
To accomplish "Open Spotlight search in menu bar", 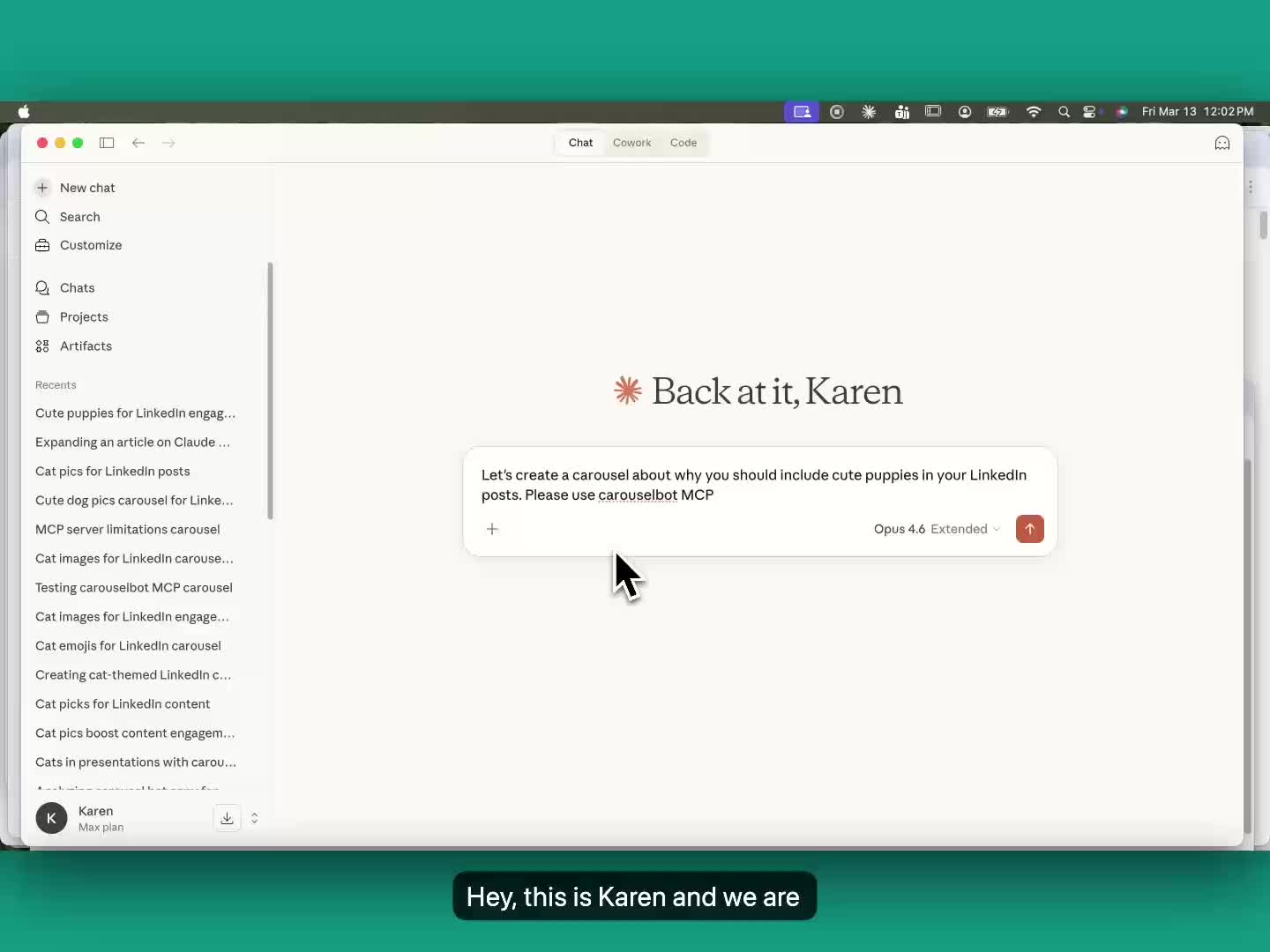I will point(1064,112).
